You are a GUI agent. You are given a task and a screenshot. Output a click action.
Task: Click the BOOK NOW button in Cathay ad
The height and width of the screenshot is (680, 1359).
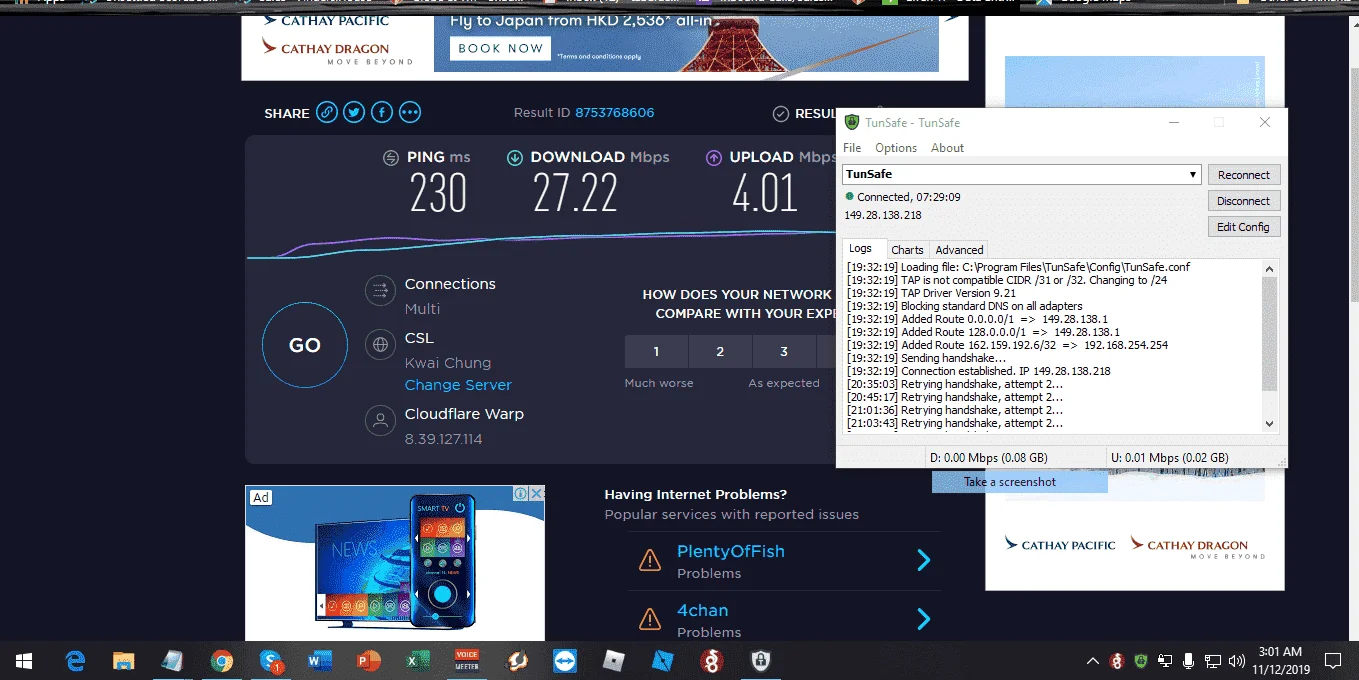tap(500, 48)
